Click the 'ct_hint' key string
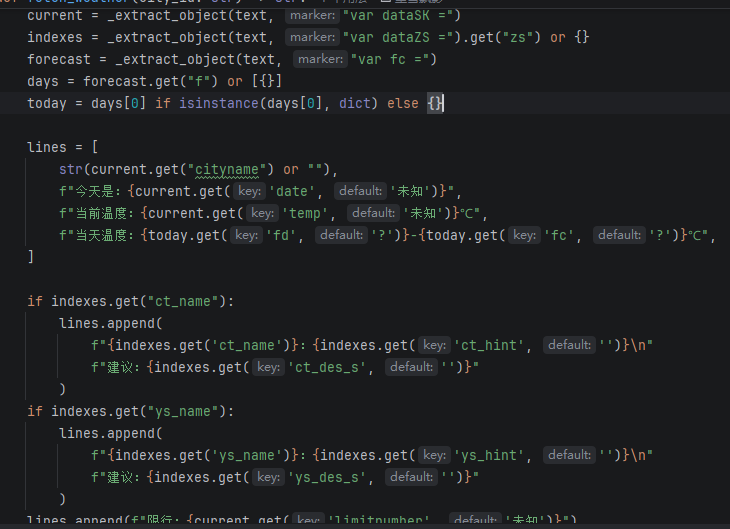 click(x=489, y=346)
